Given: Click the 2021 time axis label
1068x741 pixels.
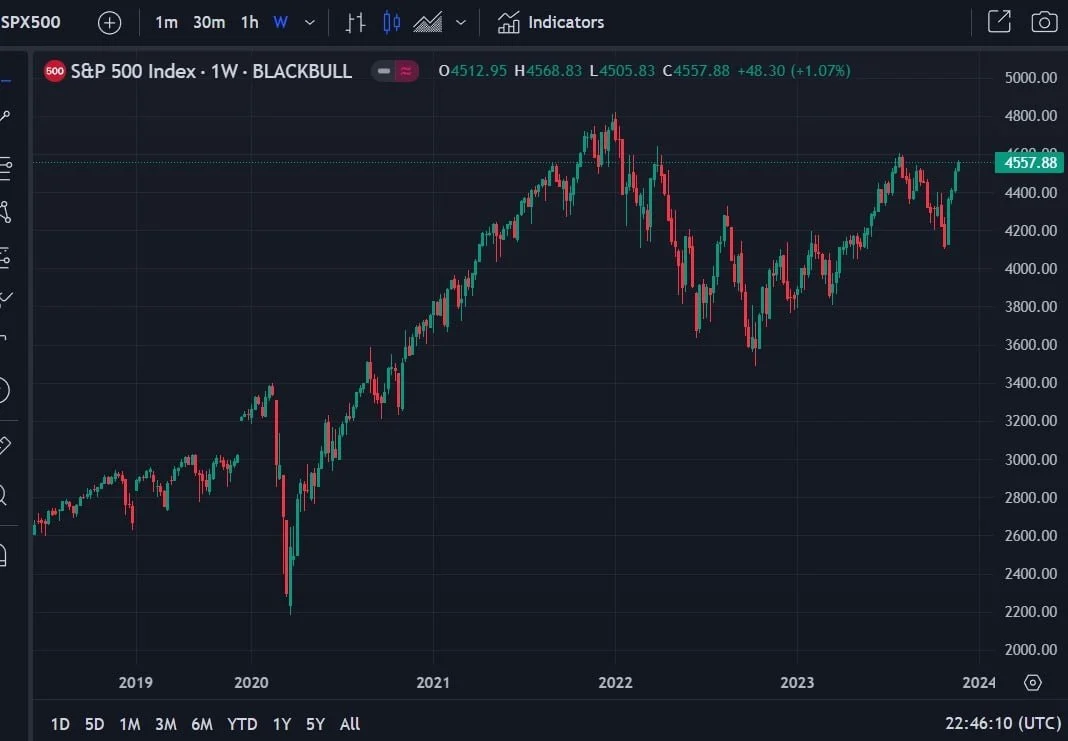Looking at the screenshot, I should coord(433,682).
